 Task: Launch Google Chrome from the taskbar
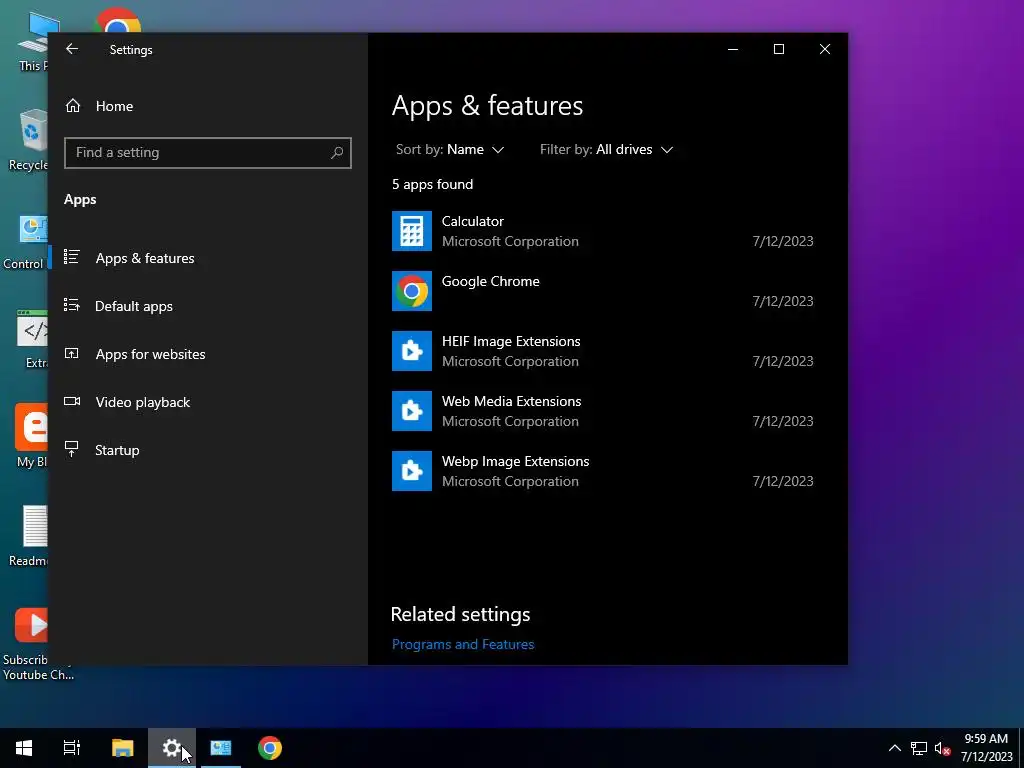(270, 748)
